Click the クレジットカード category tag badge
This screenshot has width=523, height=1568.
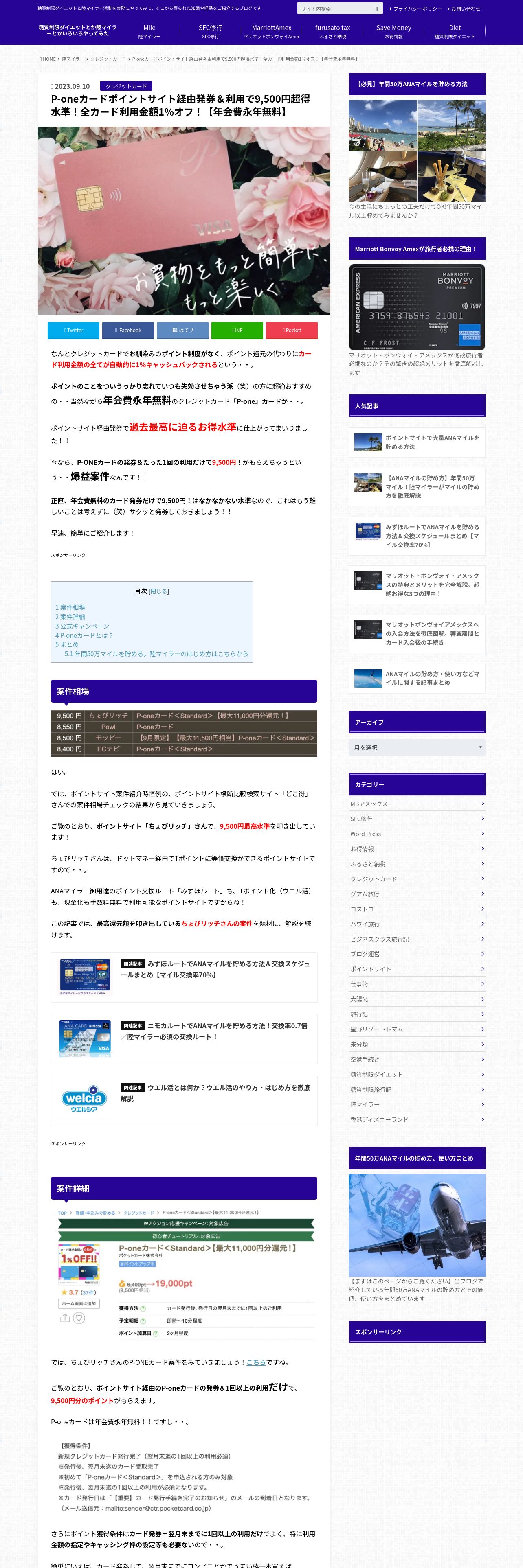pos(126,86)
